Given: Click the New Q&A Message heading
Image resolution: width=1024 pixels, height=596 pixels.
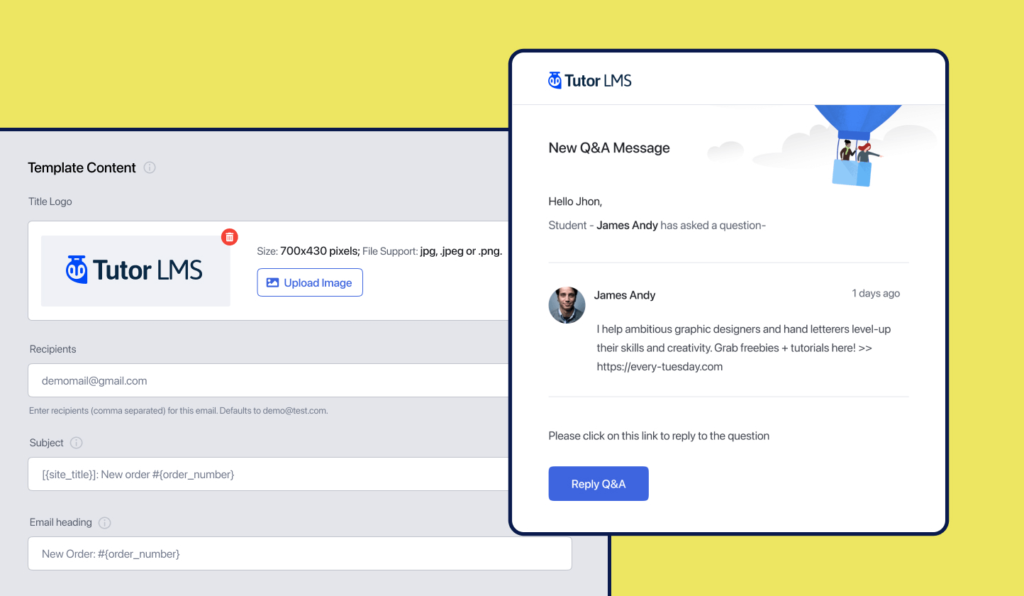Looking at the screenshot, I should [x=609, y=148].
